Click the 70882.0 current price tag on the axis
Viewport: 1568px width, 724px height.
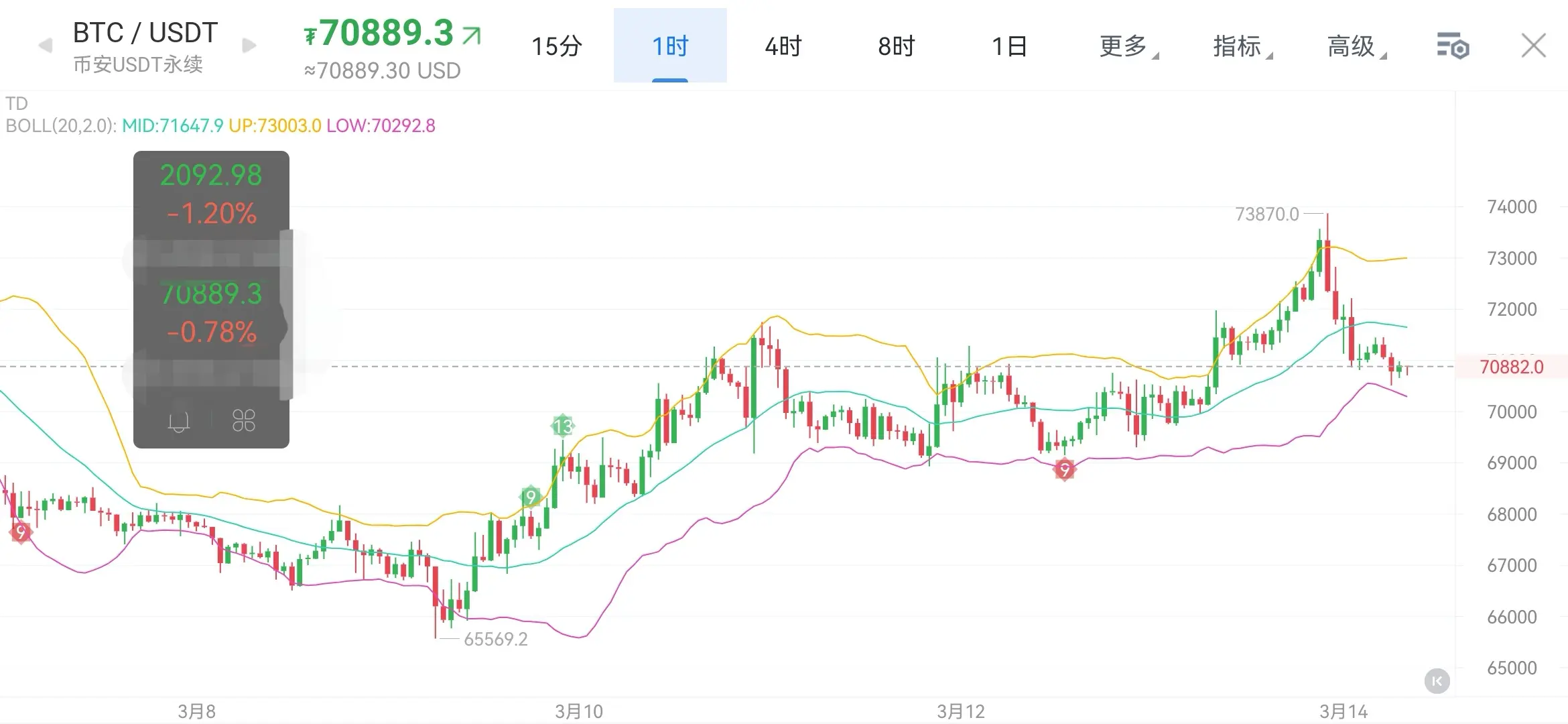[1511, 367]
